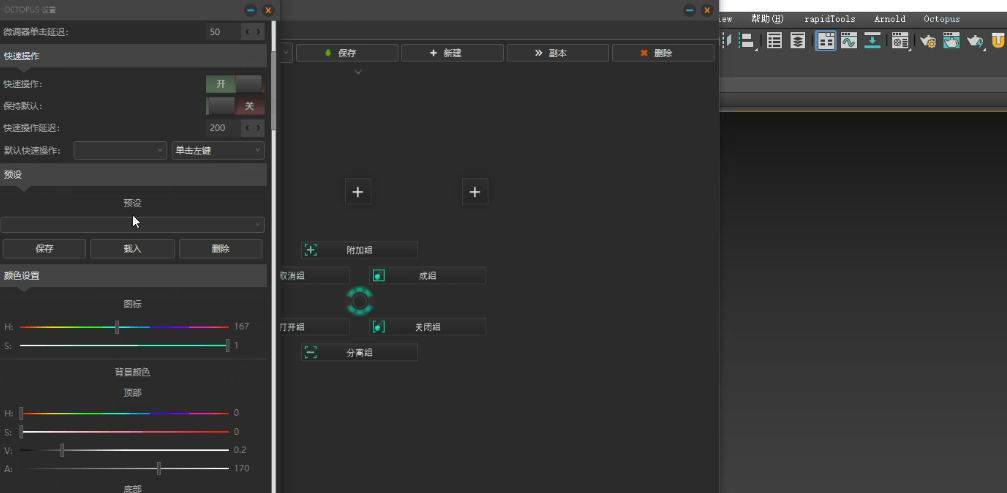Click the bracket icon of 成组
The height and width of the screenshot is (493, 1007).
click(x=379, y=275)
